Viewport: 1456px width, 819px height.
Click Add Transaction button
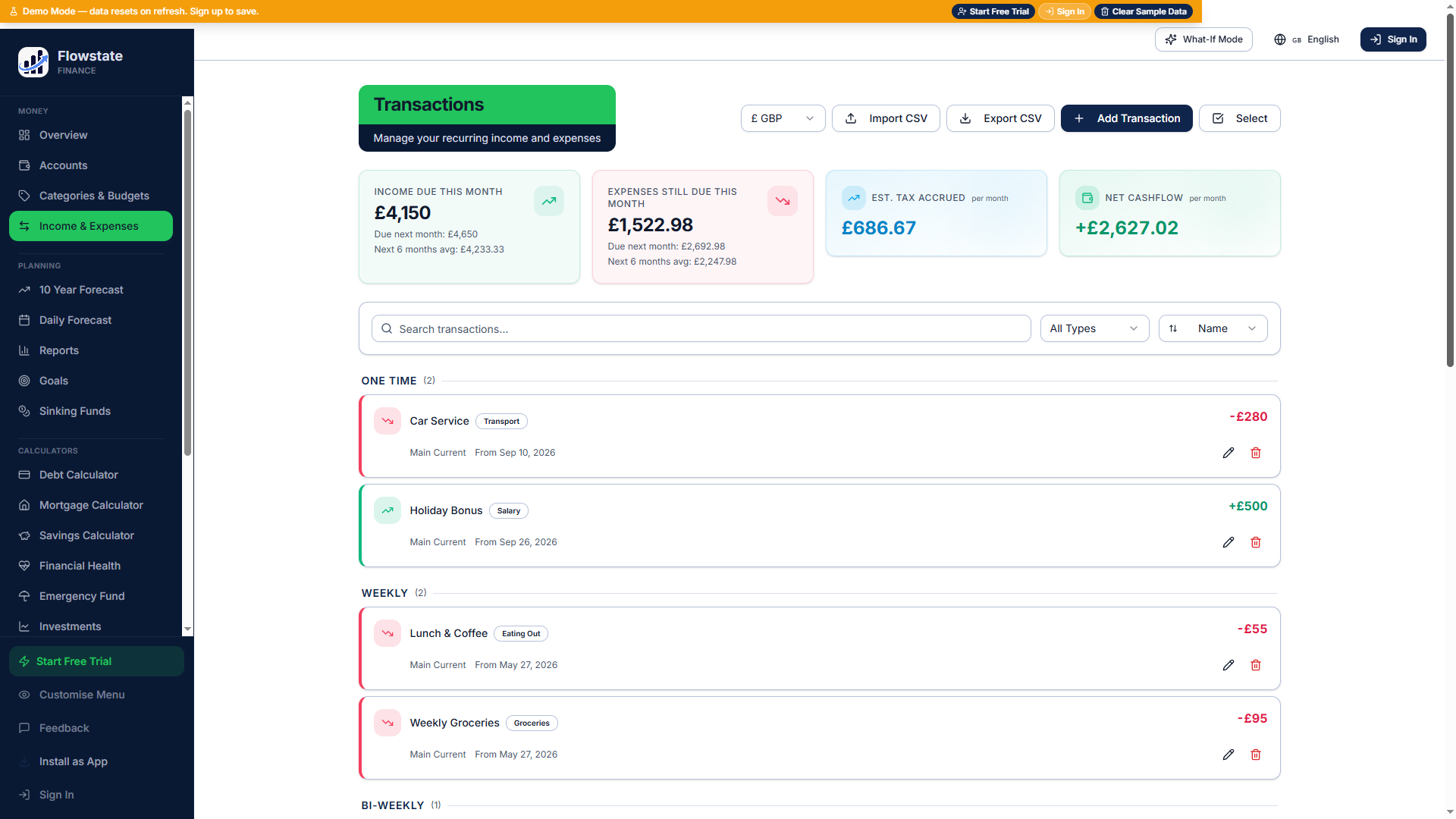coord(1126,118)
